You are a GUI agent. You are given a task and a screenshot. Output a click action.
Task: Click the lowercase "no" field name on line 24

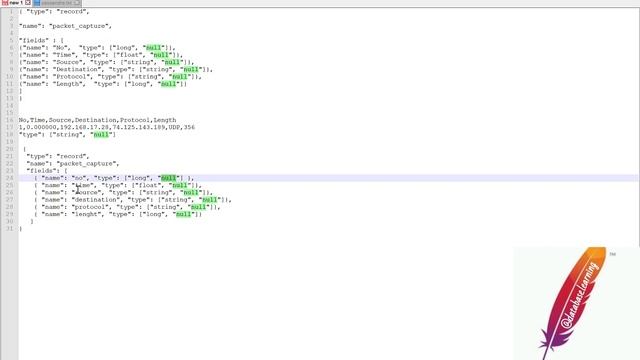coord(79,178)
